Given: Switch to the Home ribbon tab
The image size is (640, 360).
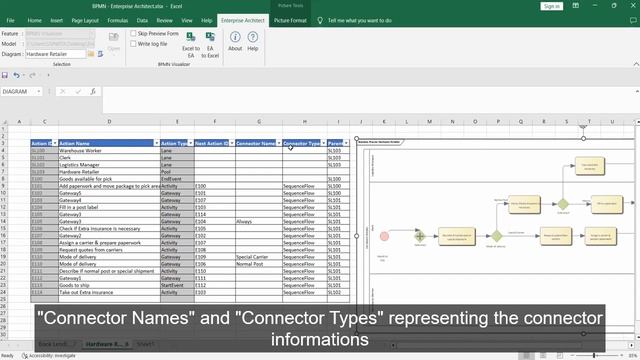Looking at the screenshot, I should pyautogui.click(x=34, y=20).
